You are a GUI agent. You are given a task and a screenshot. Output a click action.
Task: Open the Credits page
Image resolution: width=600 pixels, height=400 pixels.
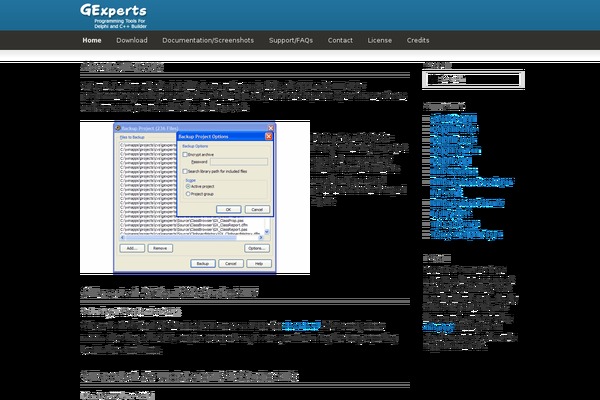pos(418,40)
